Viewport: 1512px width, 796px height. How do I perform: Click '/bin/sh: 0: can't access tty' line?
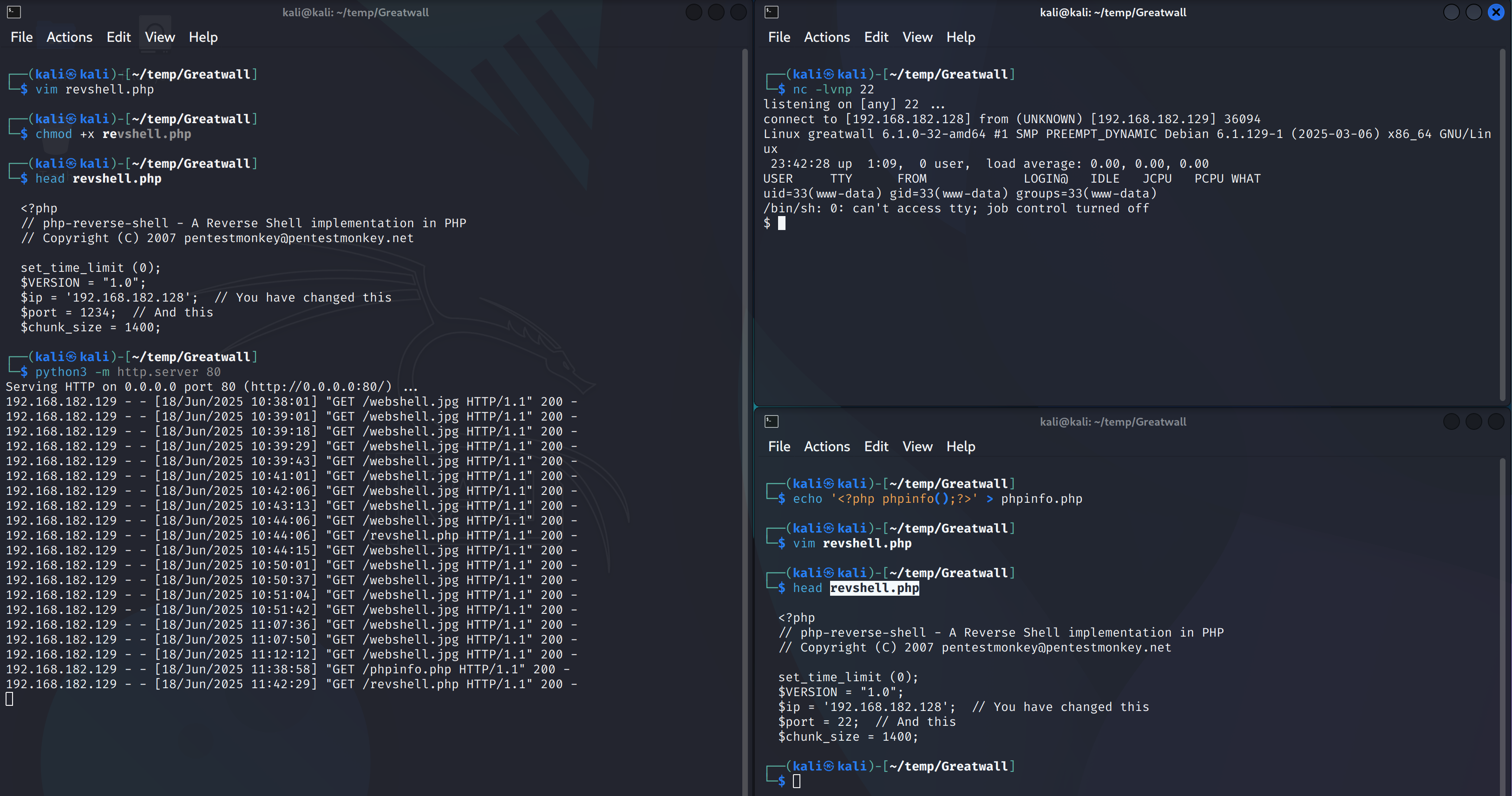(x=956, y=208)
